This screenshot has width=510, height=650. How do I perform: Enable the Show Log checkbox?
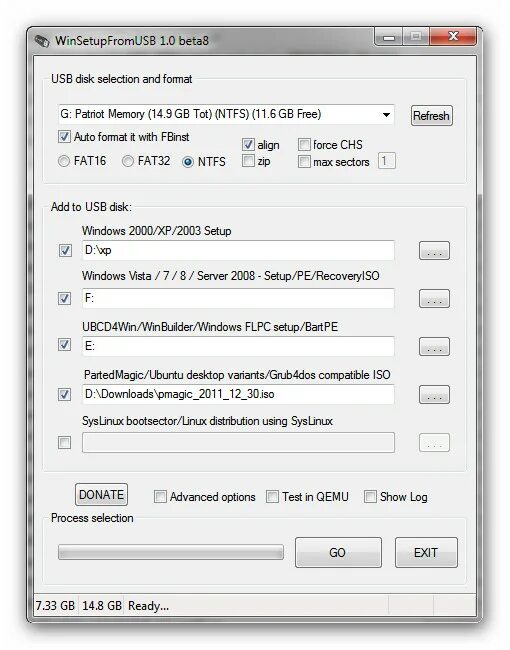point(370,496)
